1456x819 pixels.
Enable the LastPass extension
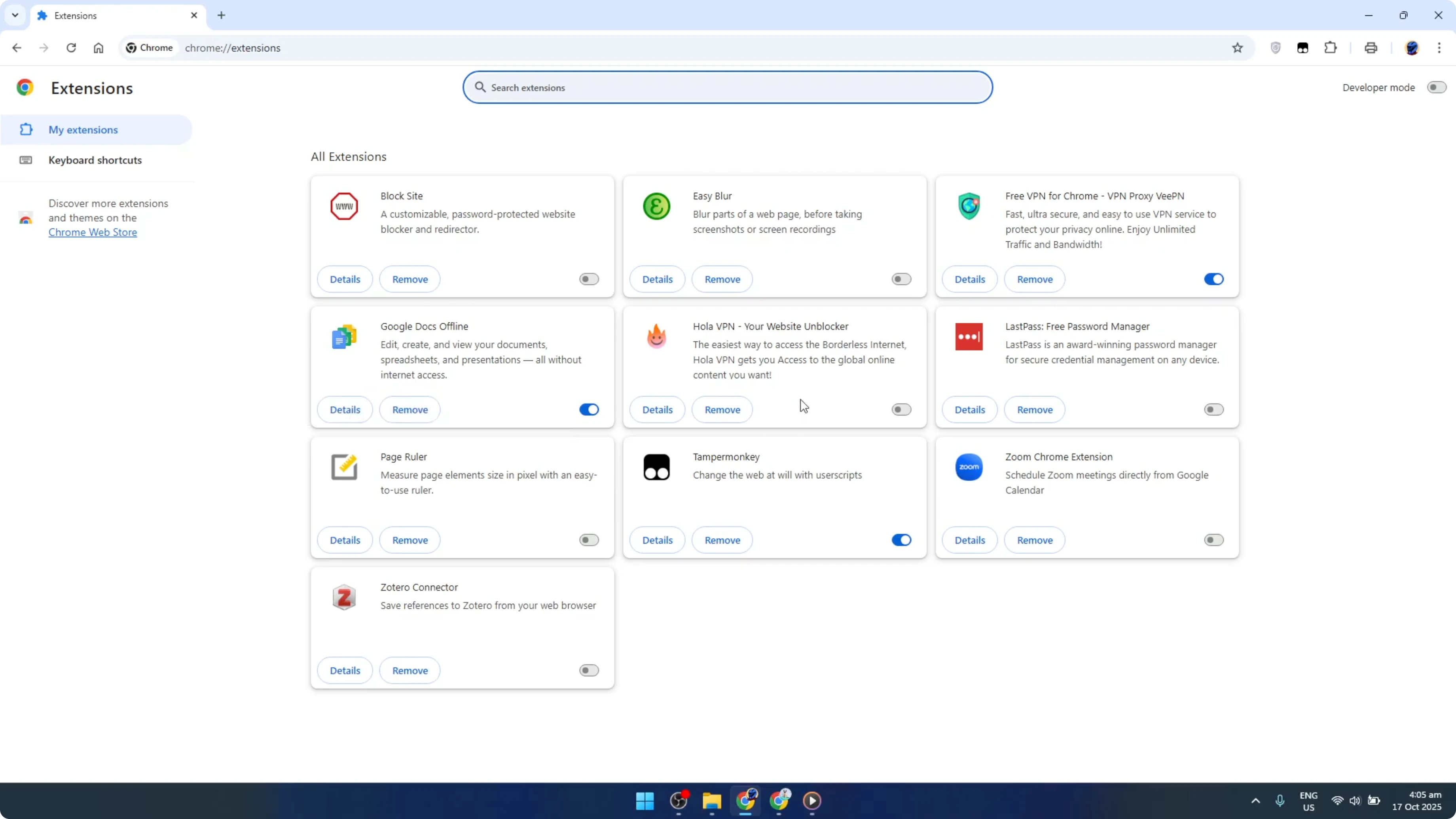click(1213, 410)
